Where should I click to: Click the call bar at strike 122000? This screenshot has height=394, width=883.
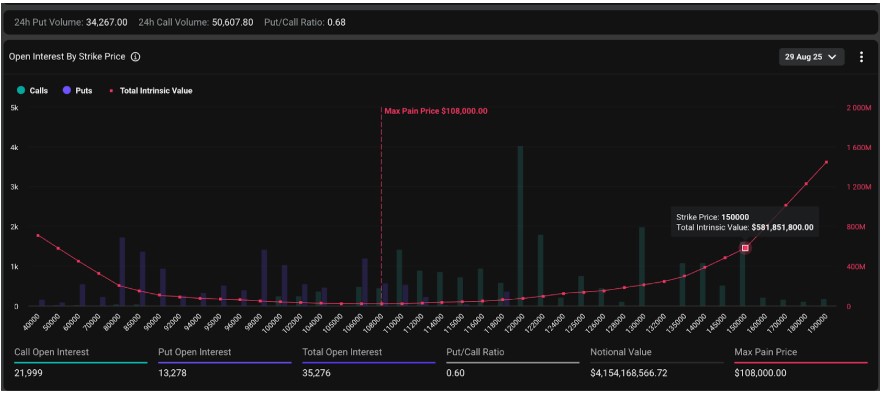coord(541,270)
